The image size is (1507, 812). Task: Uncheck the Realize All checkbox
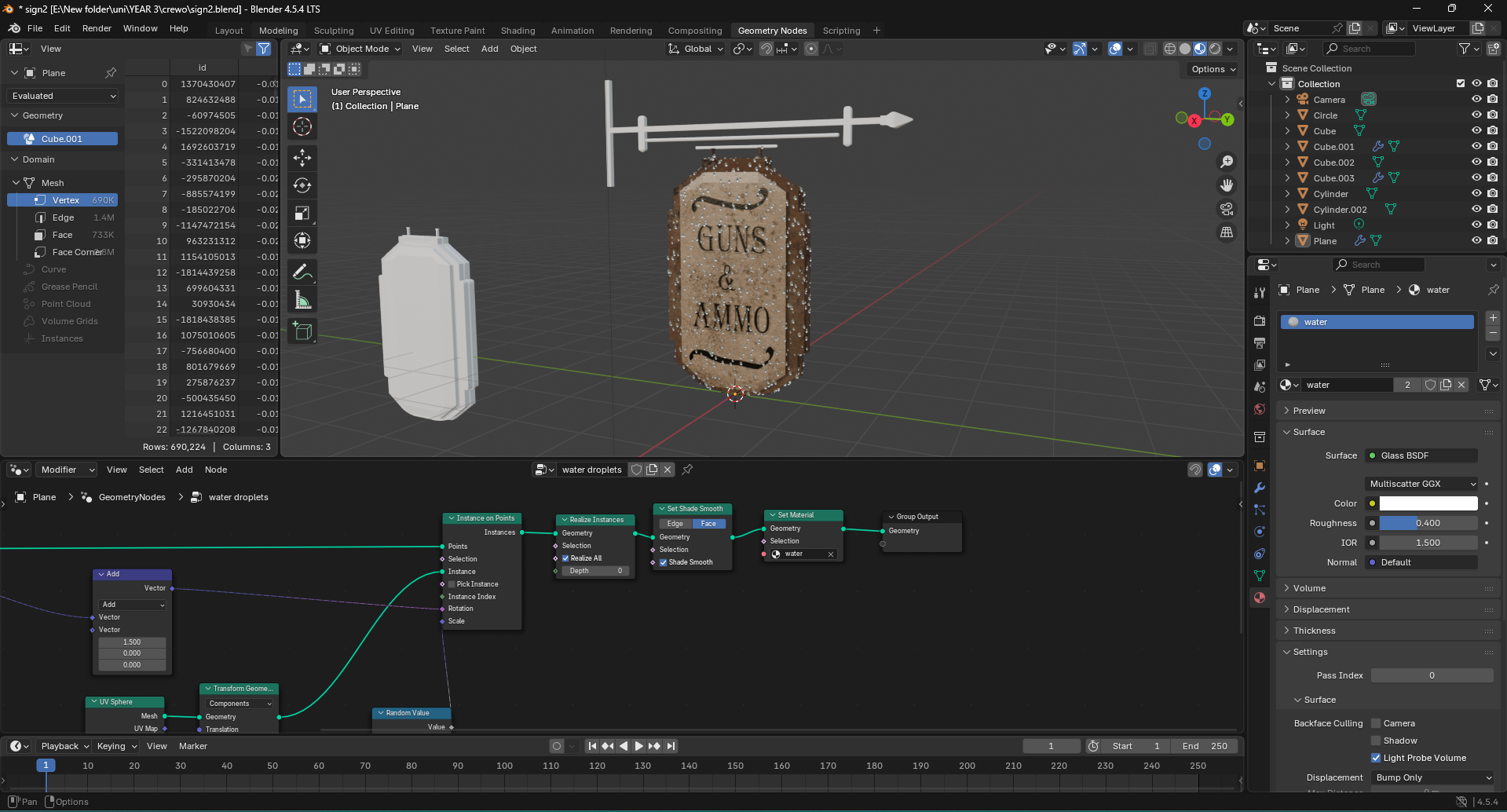[x=565, y=558]
